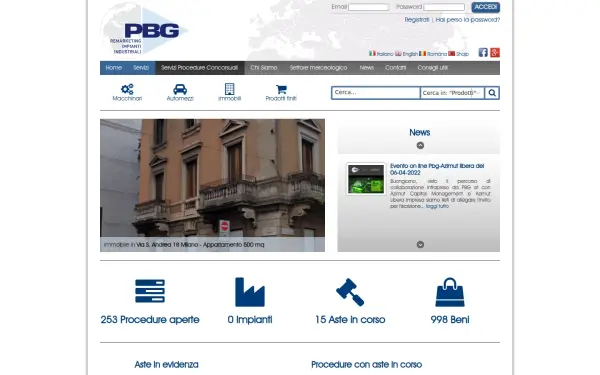Focus the Email input field
The image size is (600, 375).
click(369, 7)
